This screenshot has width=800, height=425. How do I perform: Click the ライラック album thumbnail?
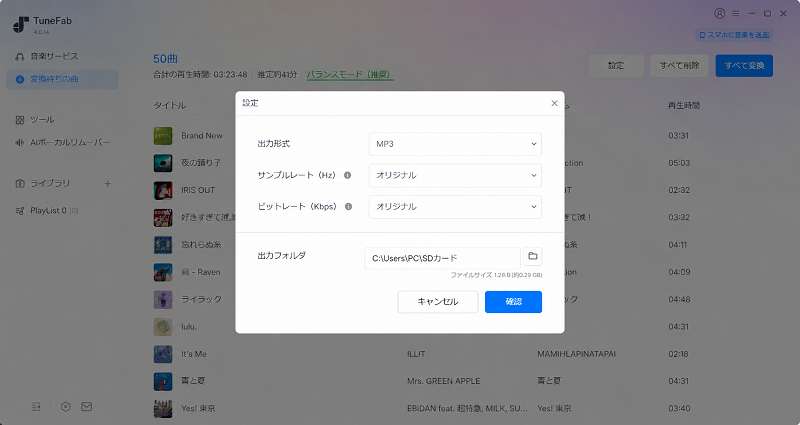tap(163, 299)
